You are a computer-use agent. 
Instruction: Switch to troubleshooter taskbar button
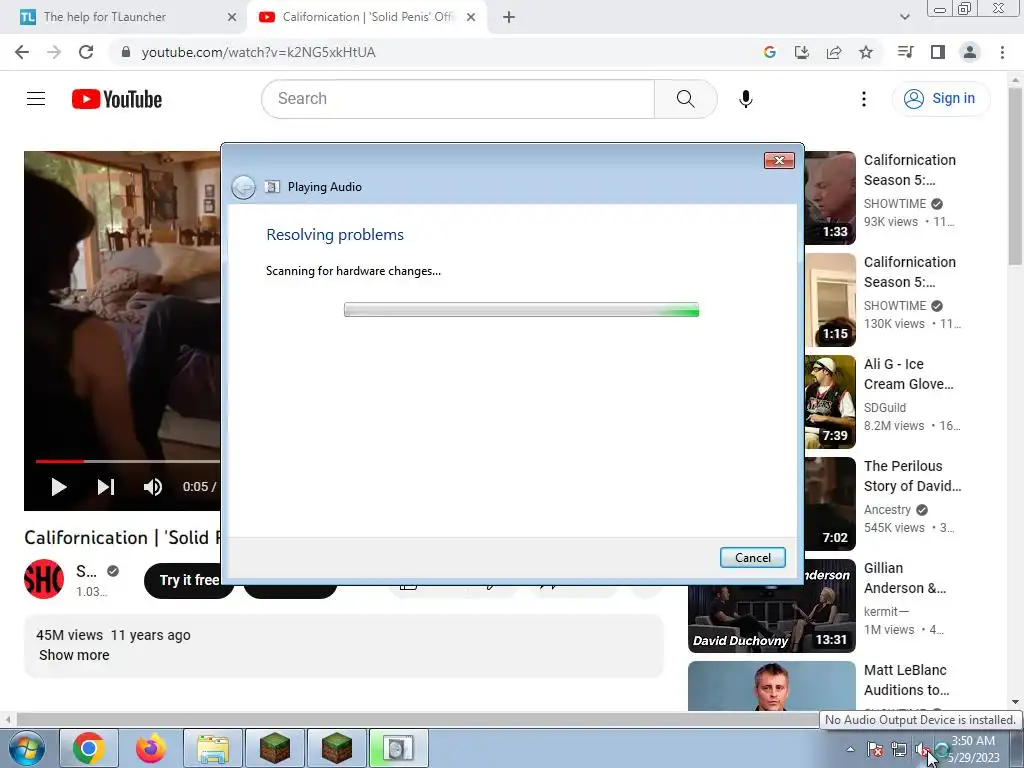pos(398,748)
